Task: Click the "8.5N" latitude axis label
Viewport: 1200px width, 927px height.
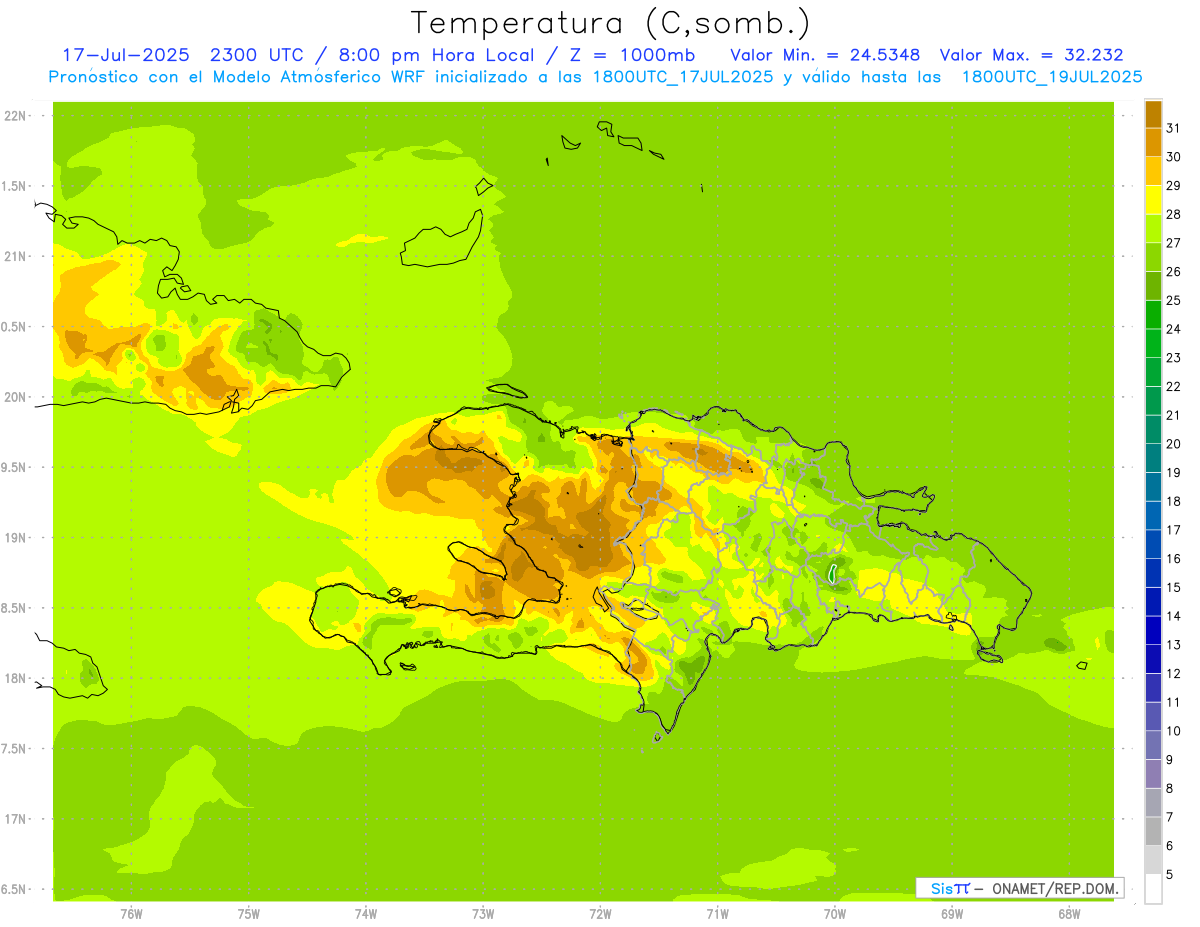Action: tap(13, 608)
